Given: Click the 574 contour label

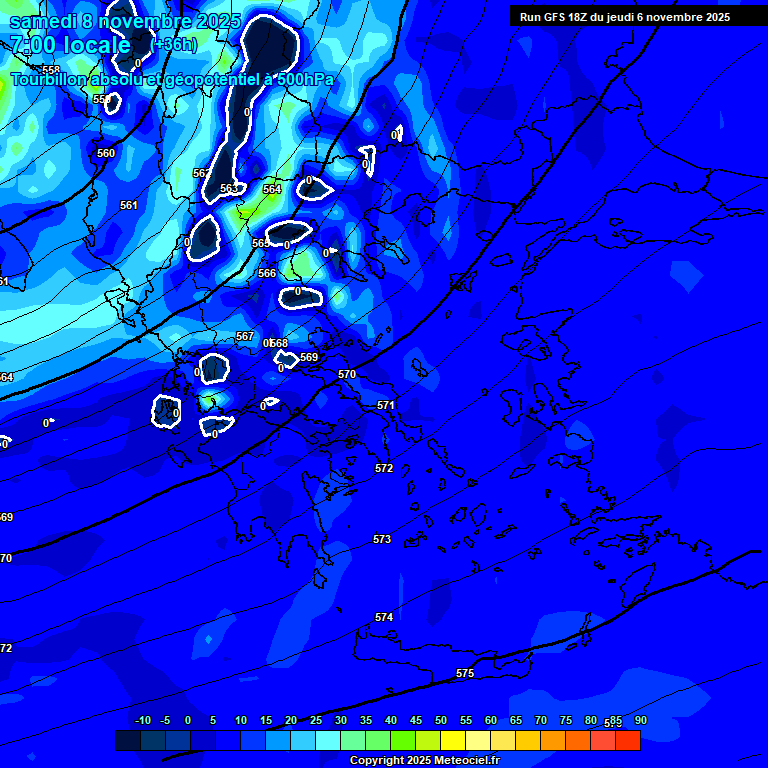Looking at the screenshot, I should click(x=384, y=618).
